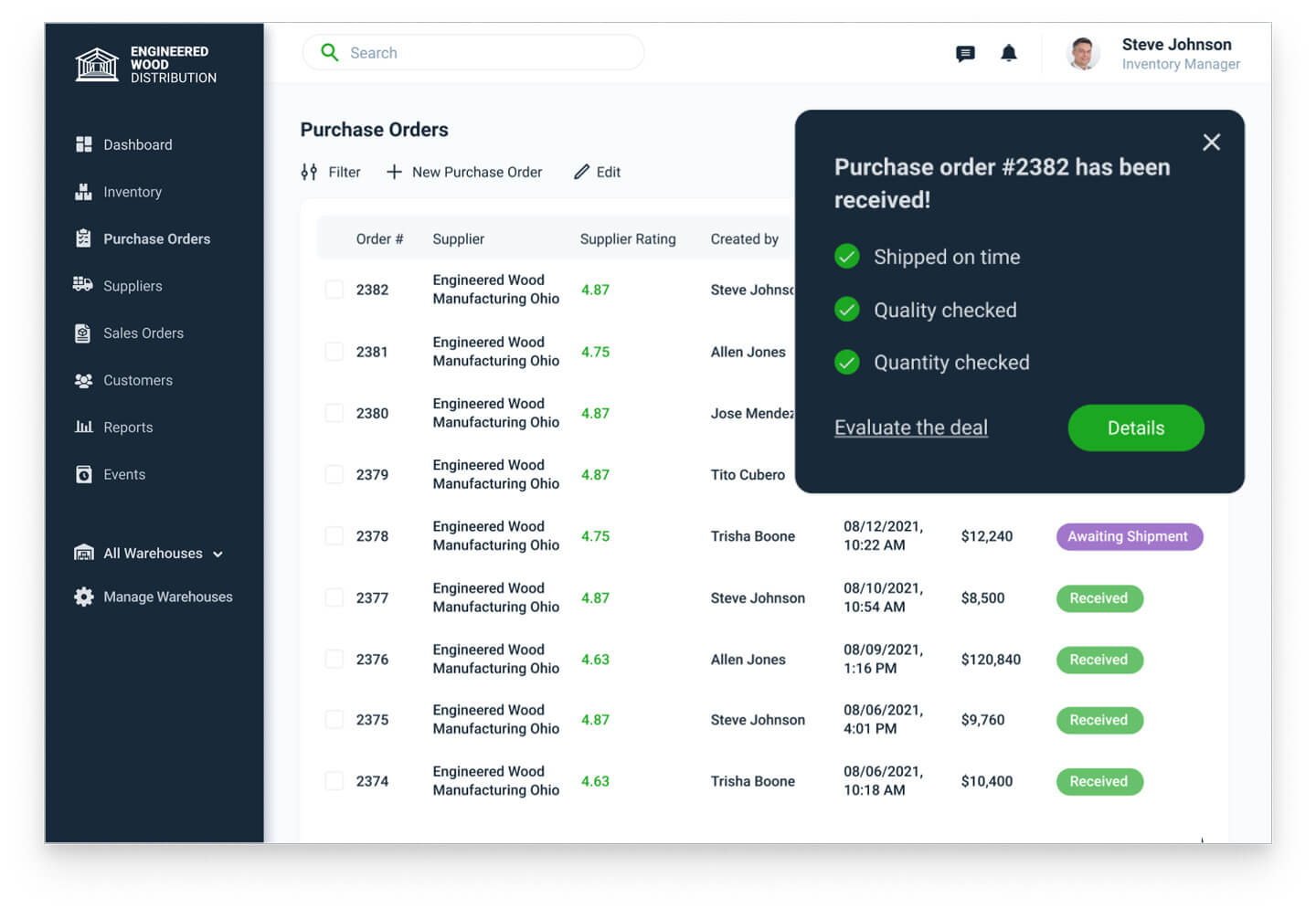Navigate to Customers in the sidebar
This screenshot has height=909, width=1316.
[x=137, y=380]
